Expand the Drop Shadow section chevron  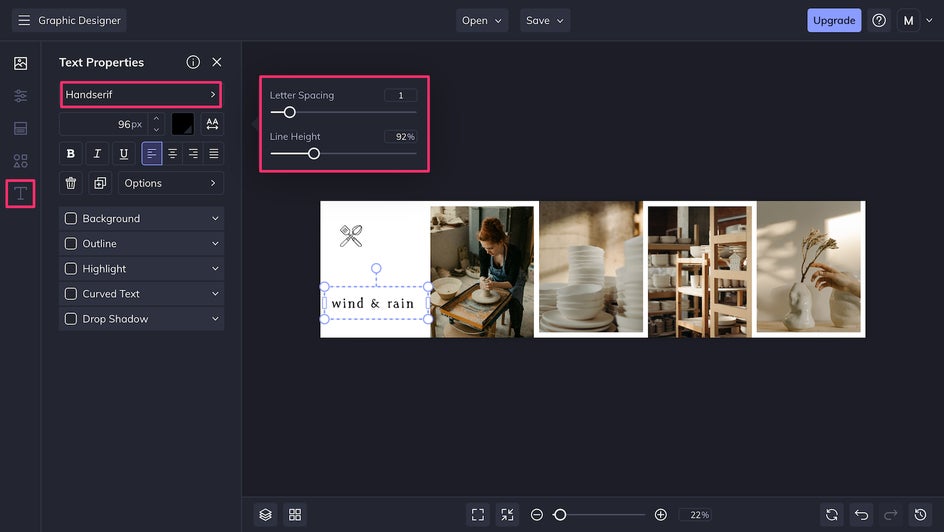click(x=215, y=319)
